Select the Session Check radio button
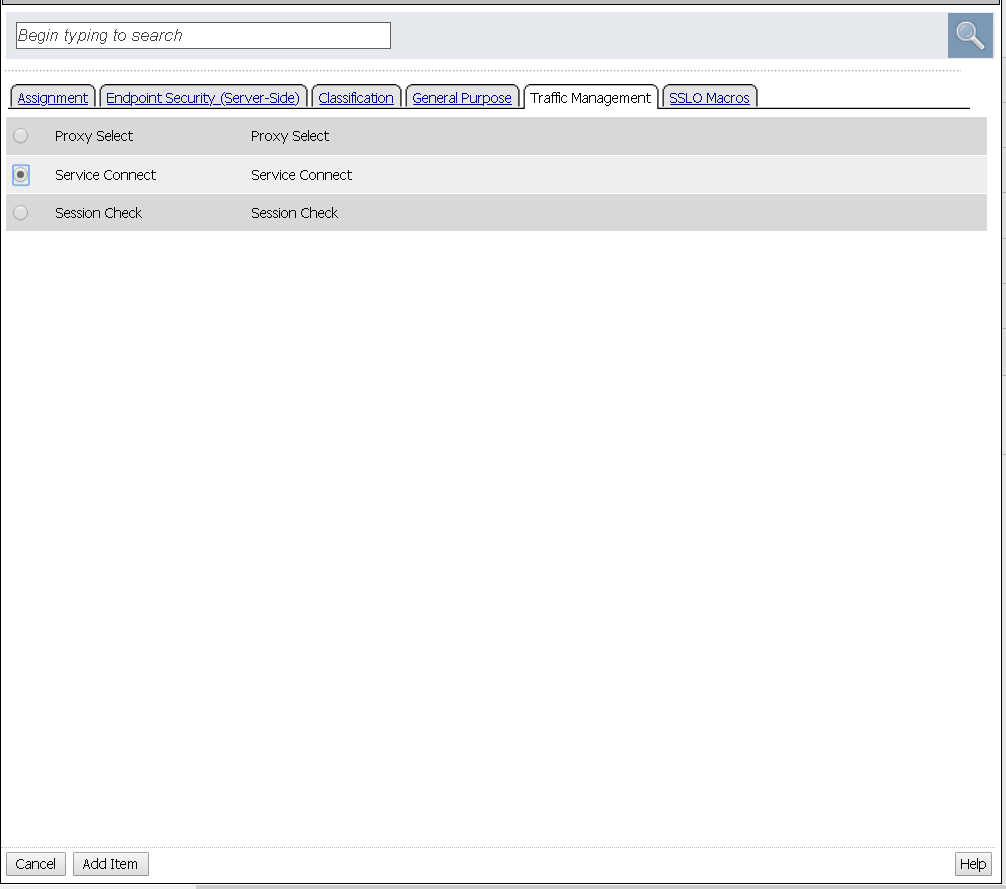1006x889 pixels. pyautogui.click(x=21, y=213)
